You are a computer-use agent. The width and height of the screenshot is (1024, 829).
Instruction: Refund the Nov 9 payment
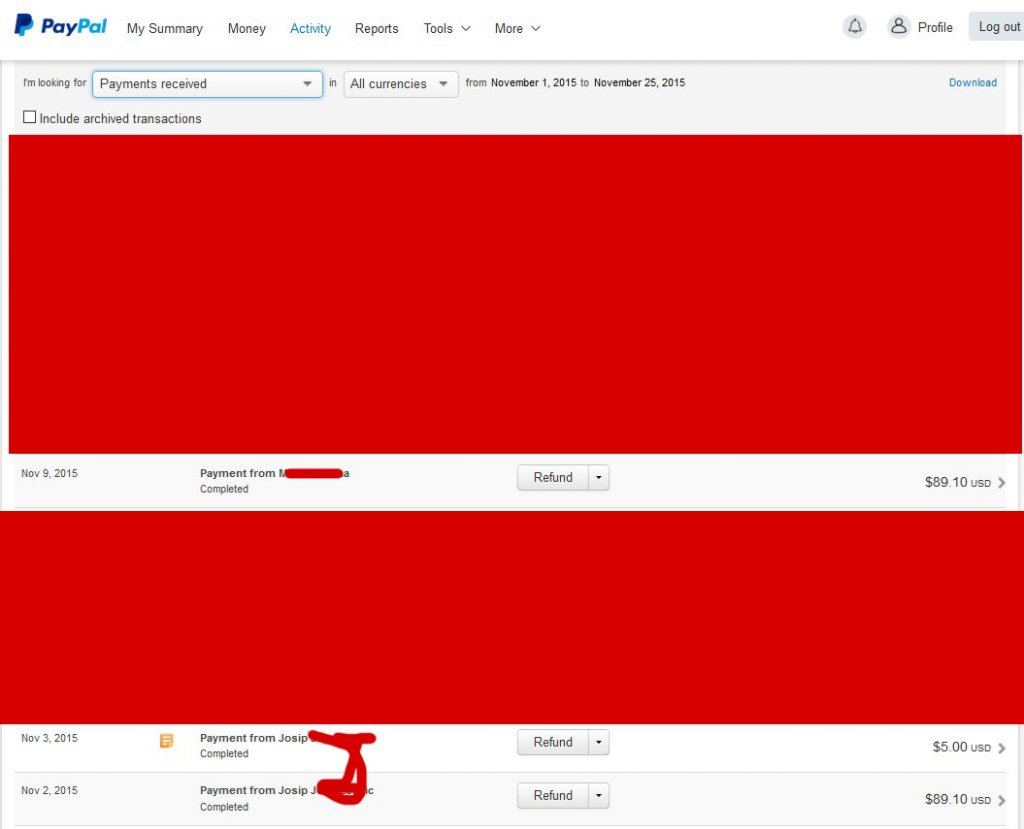pyautogui.click(x=553, y=478)
